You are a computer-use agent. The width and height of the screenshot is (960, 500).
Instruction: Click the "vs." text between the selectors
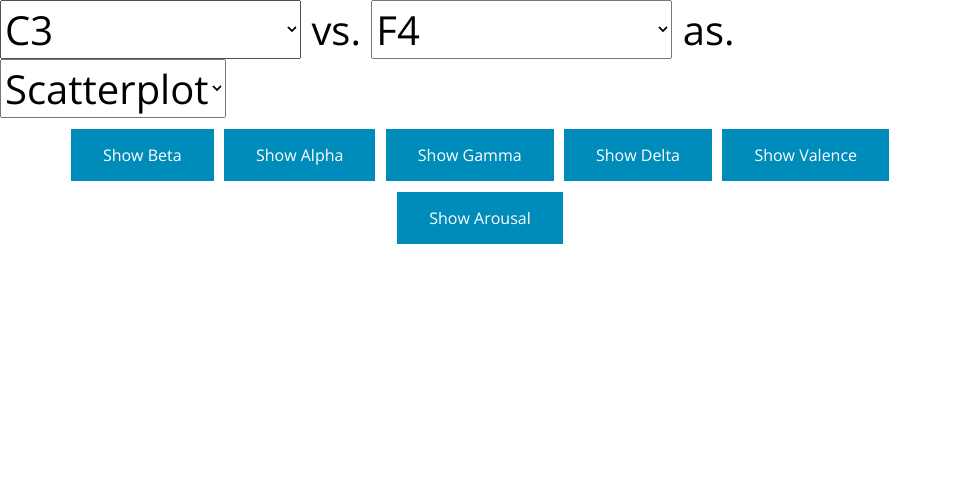[335, 32]
